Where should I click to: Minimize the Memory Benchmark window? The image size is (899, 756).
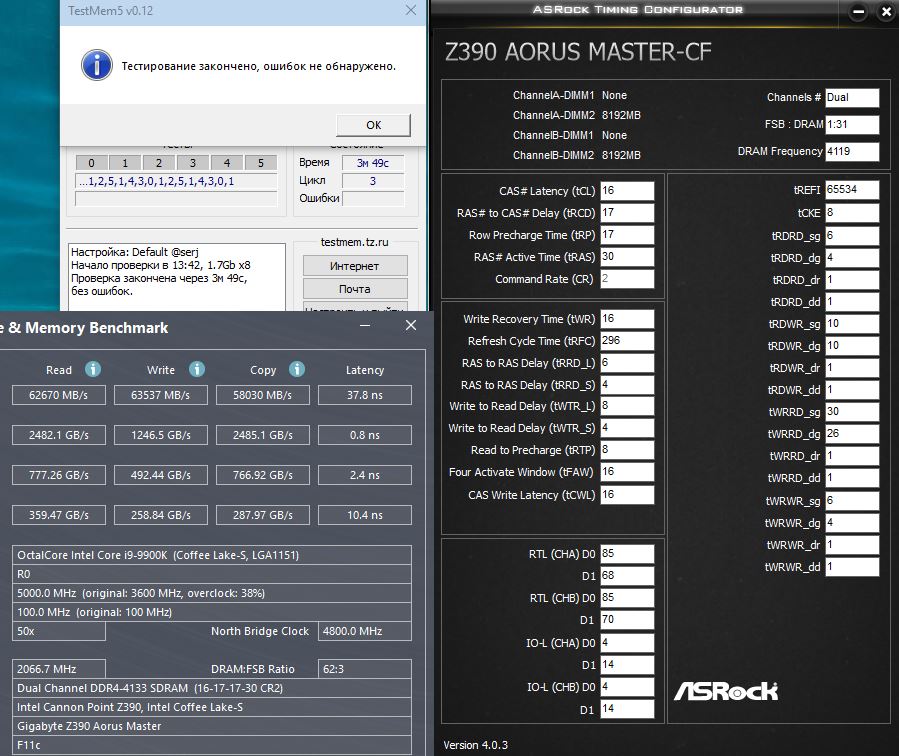click(x=365, y=325)
